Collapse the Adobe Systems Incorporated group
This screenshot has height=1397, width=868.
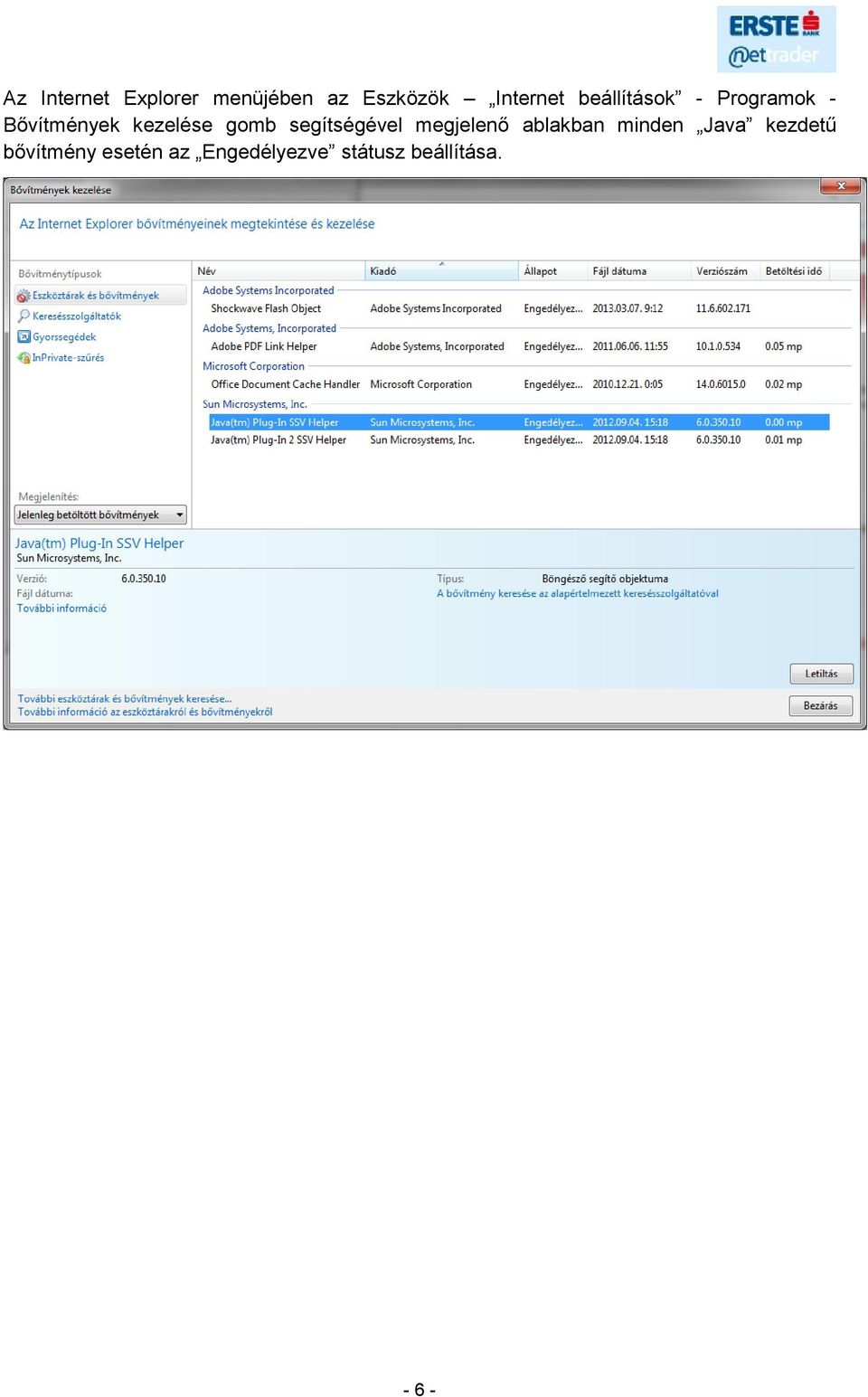(269, 290)
